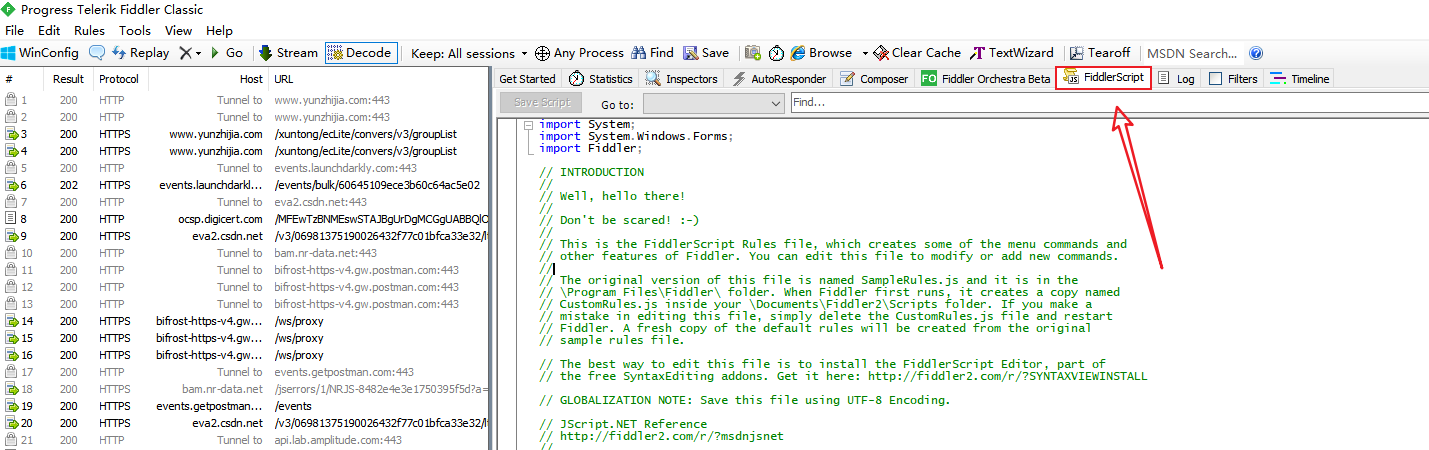Screen dimensions: 1429x450
Task: Click the MSDN Search field
Action: point(1192,53)
